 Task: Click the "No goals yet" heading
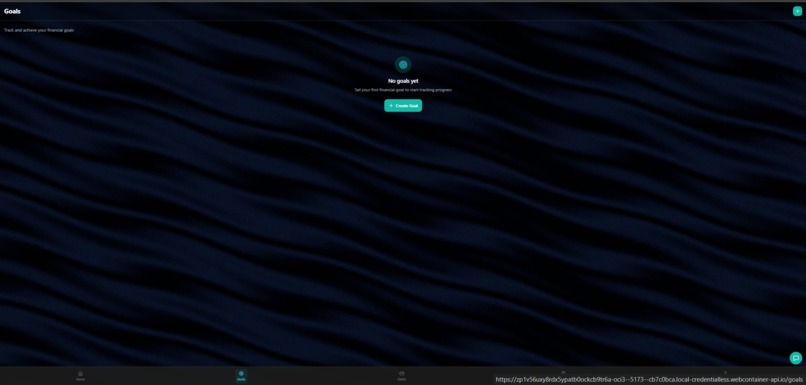pyautogui.click(x=403, y=81)
